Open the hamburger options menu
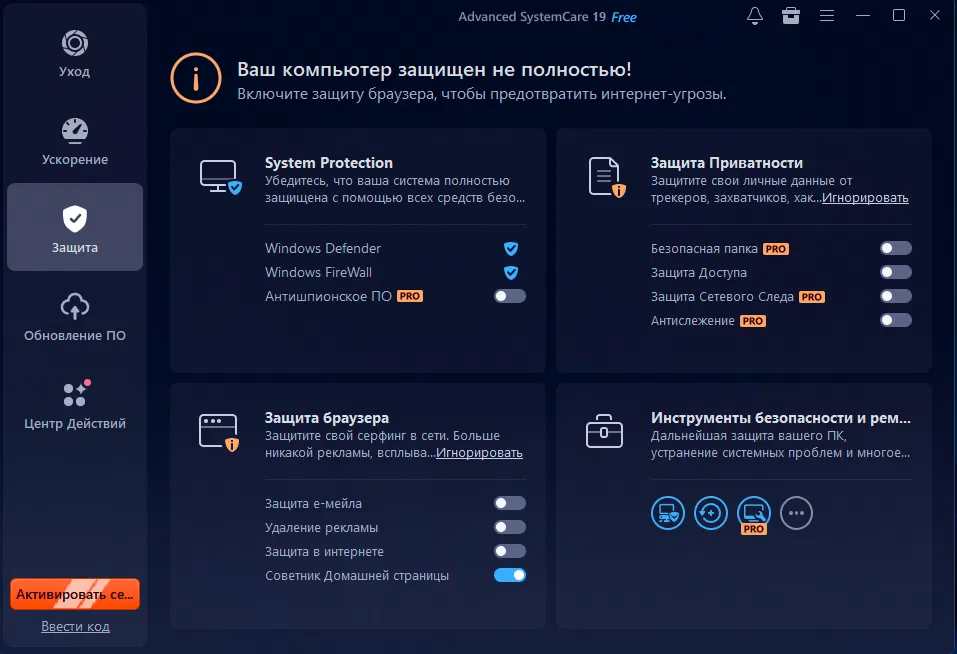Screen dimensions: 957x654 [826, 16]
